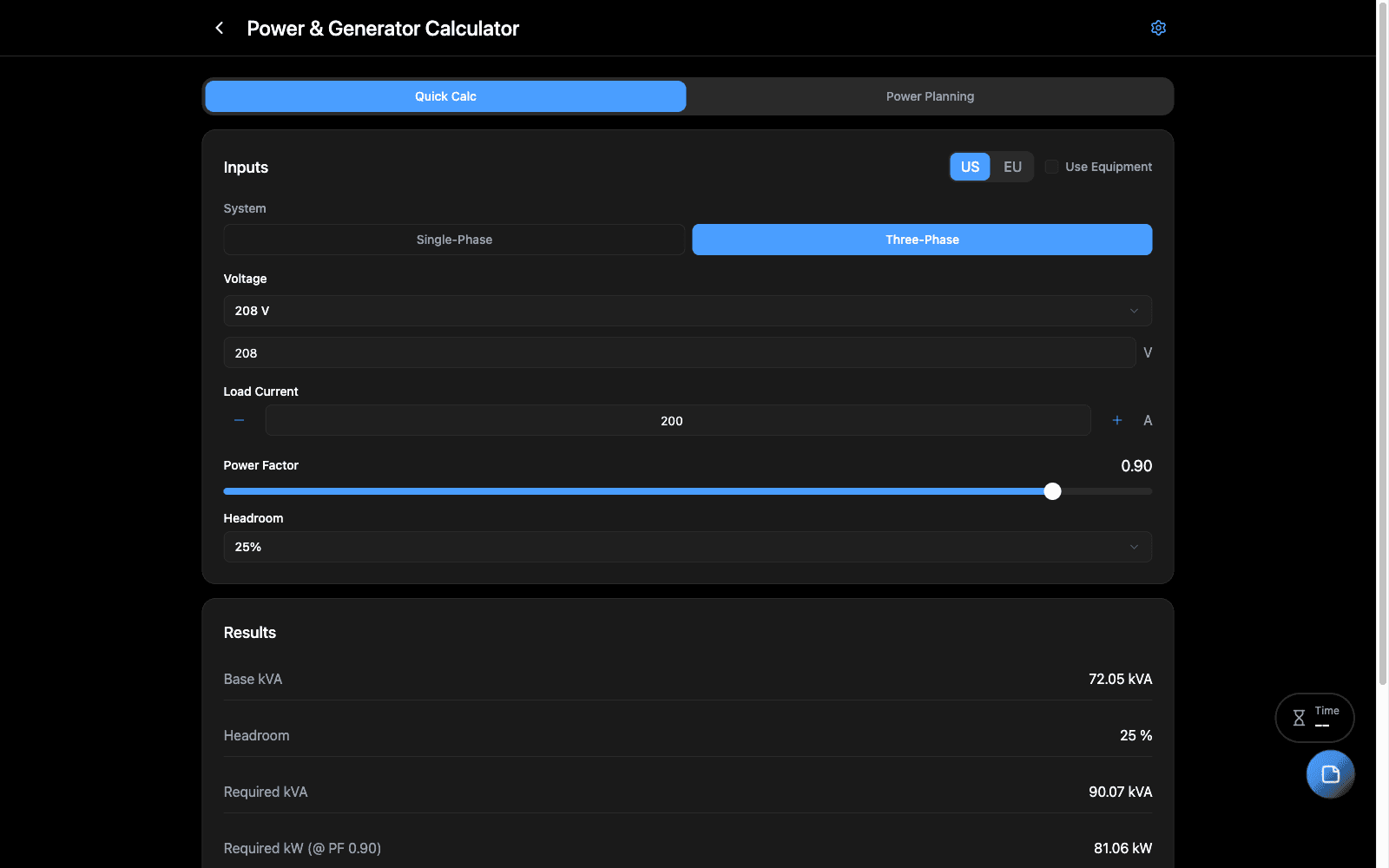The image size is (1389, 868).
Task: Open the Headroom 25% dropdown
Action: (688, 547)
